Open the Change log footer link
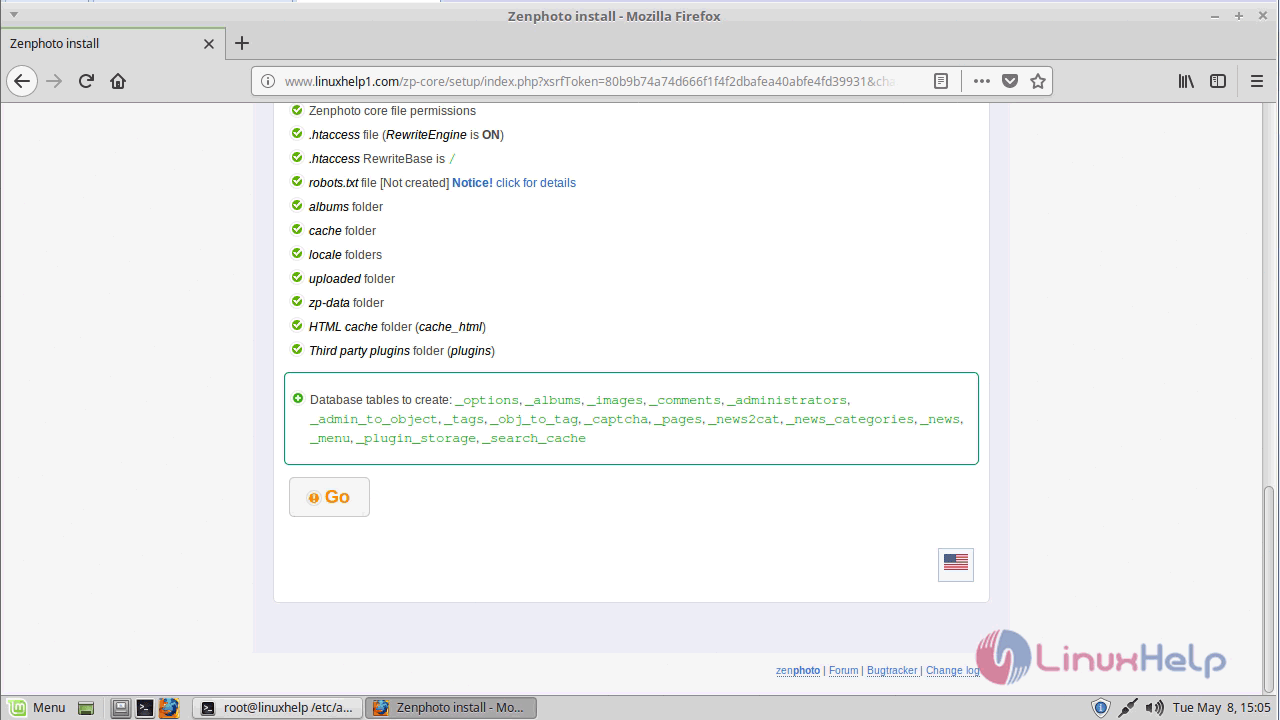This screenshot has width=1280, height=720. click(x=952, y=670)
